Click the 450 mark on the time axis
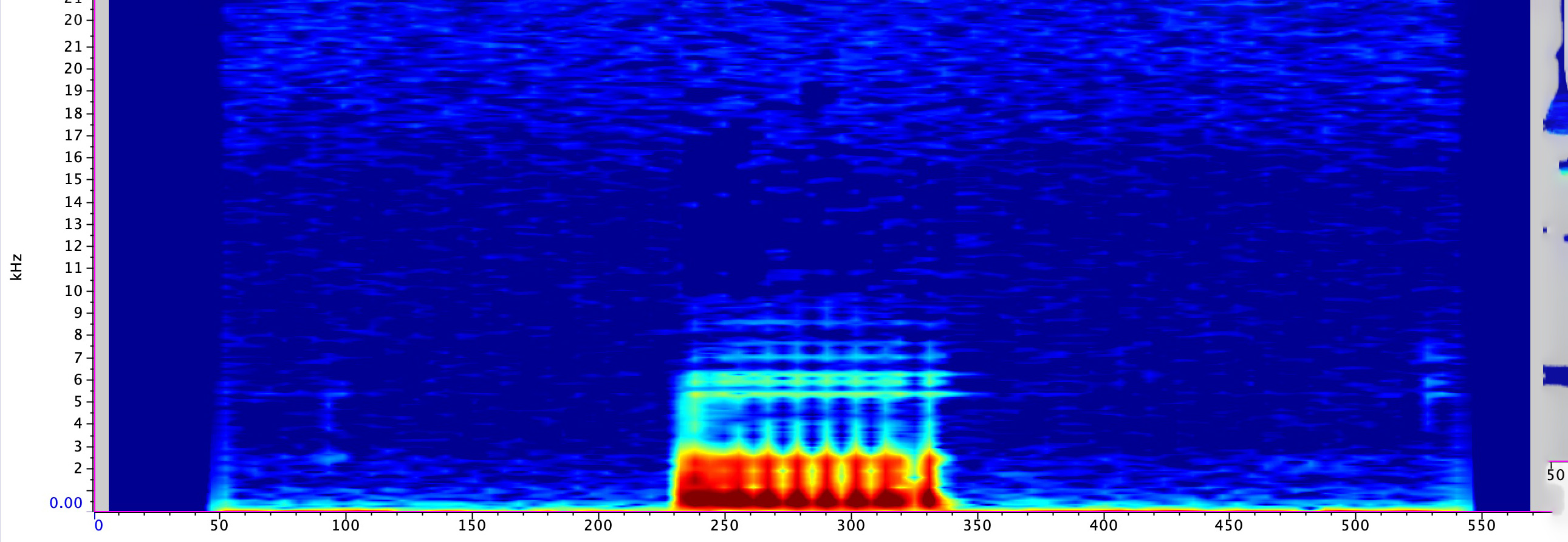This screenshot has width=1568, height=542. pos(1229,526)
